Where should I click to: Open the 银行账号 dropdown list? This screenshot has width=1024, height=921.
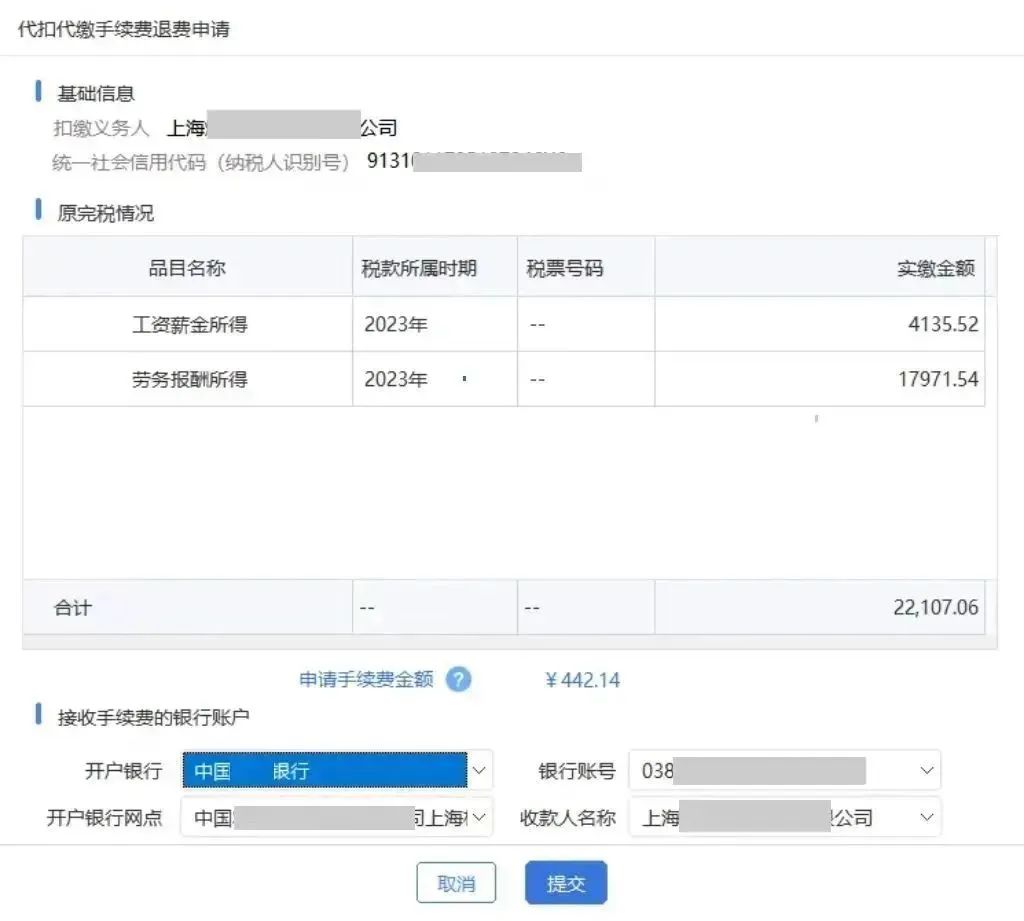tap(926, 771)
